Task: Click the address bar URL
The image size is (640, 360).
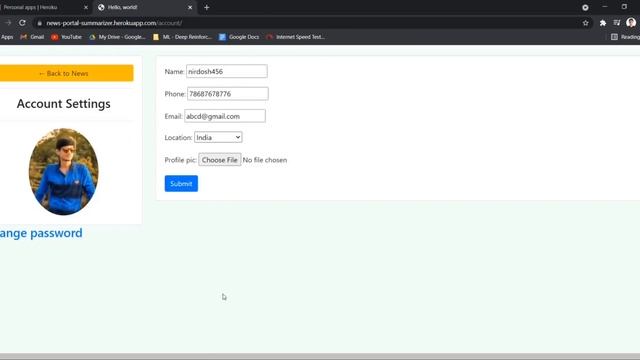Action: 114,23
